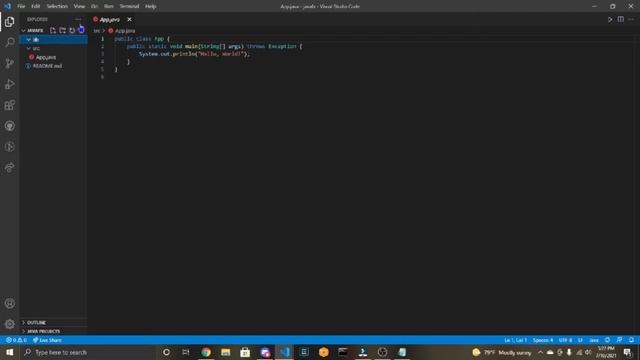Expand the Java Projects section
Screen dimensions: 640x360
click(53, 331)
